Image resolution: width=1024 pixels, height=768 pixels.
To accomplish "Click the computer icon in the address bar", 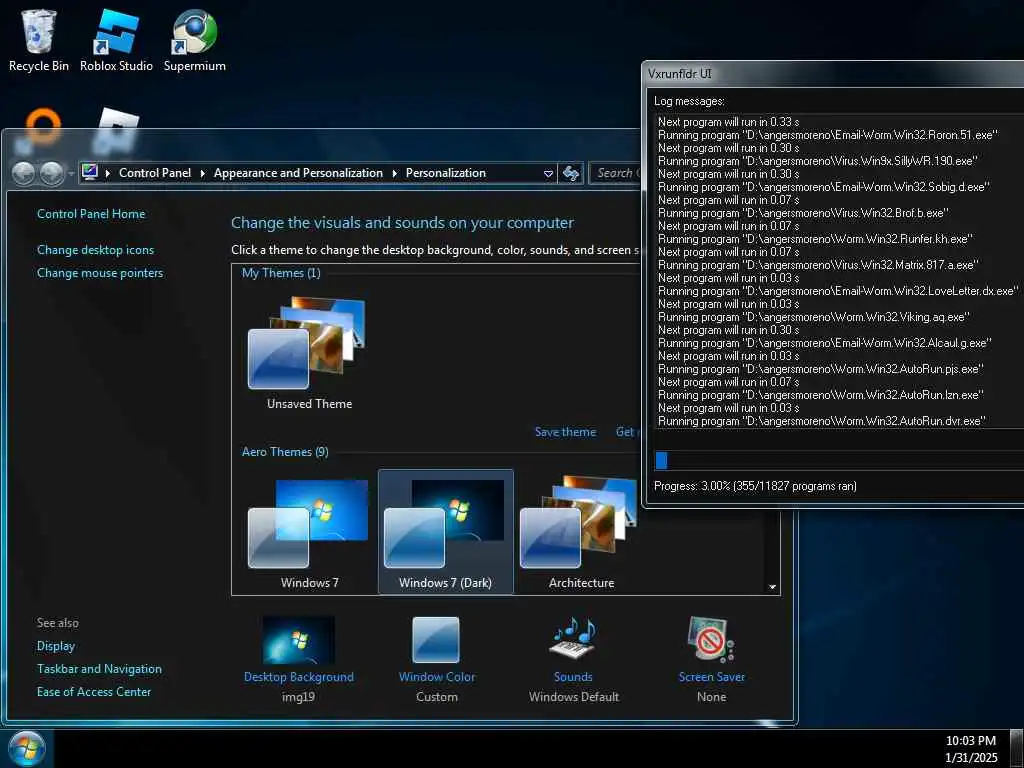I will (x=90, y=172).
